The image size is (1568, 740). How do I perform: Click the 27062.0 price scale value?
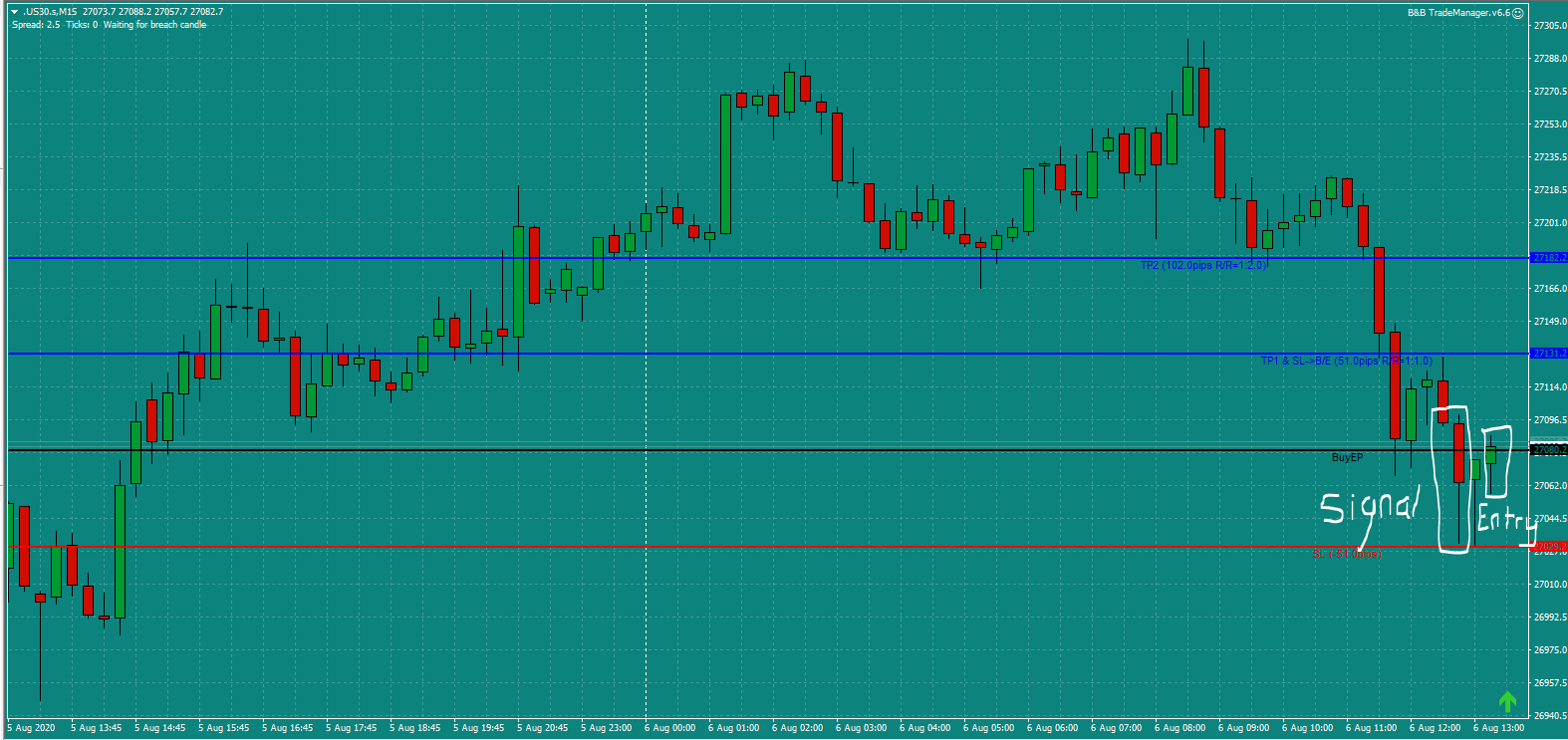click(x=1550, y=486)
